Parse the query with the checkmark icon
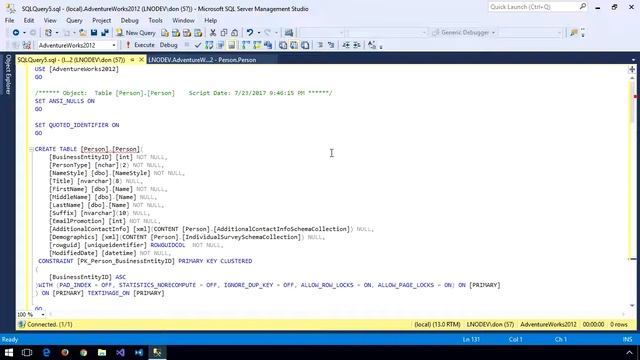640x360 pixels. point(198,45)
